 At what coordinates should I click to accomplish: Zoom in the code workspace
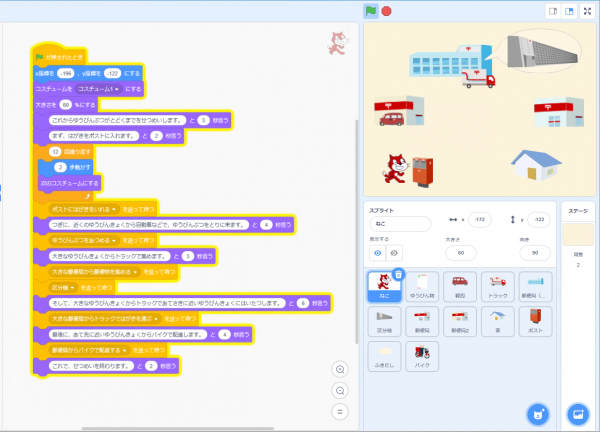click(x=341, y=369)
